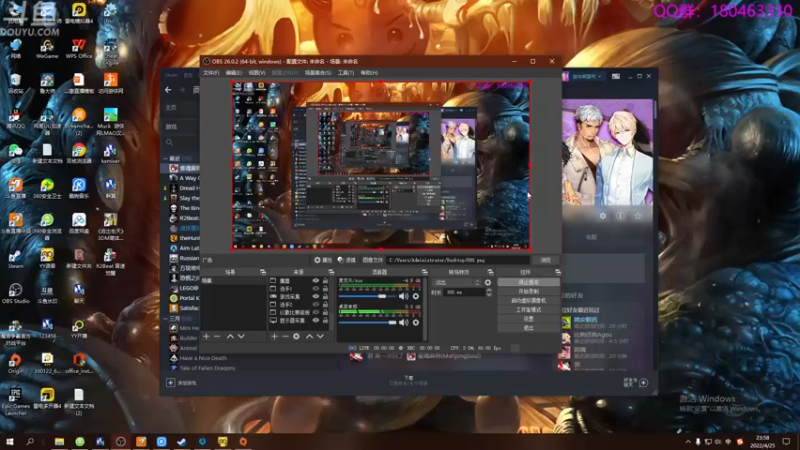
Task: Enable 工作室模式 studio mode
Action: click(x=528, y=310)
